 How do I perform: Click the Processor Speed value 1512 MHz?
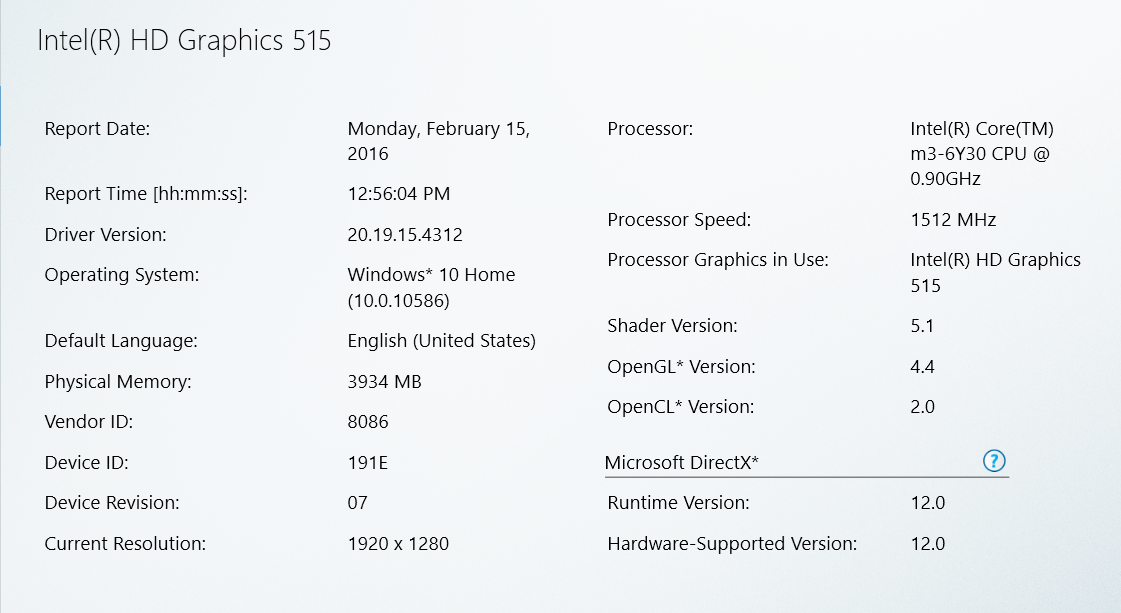[953, 220]
